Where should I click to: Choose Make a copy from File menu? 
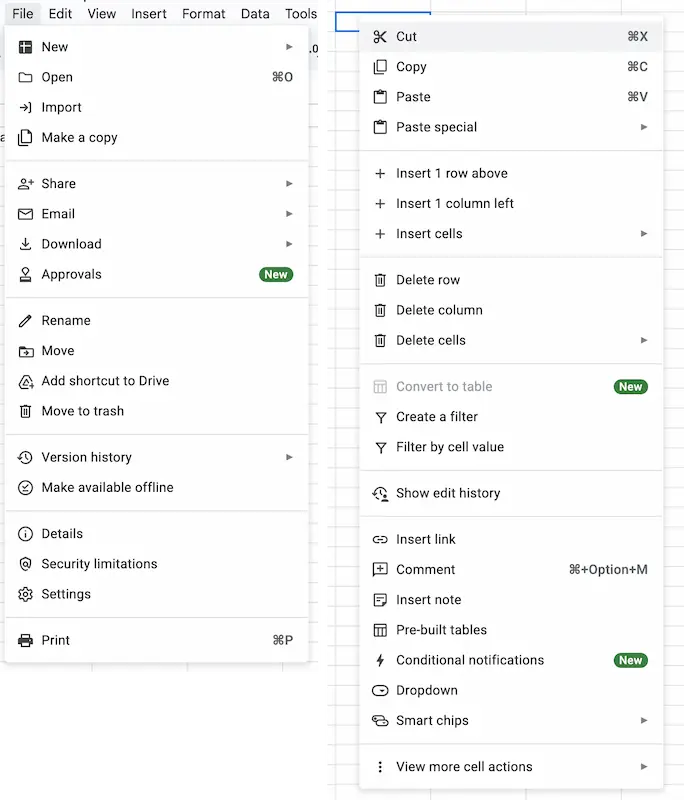tap(79, 138)
